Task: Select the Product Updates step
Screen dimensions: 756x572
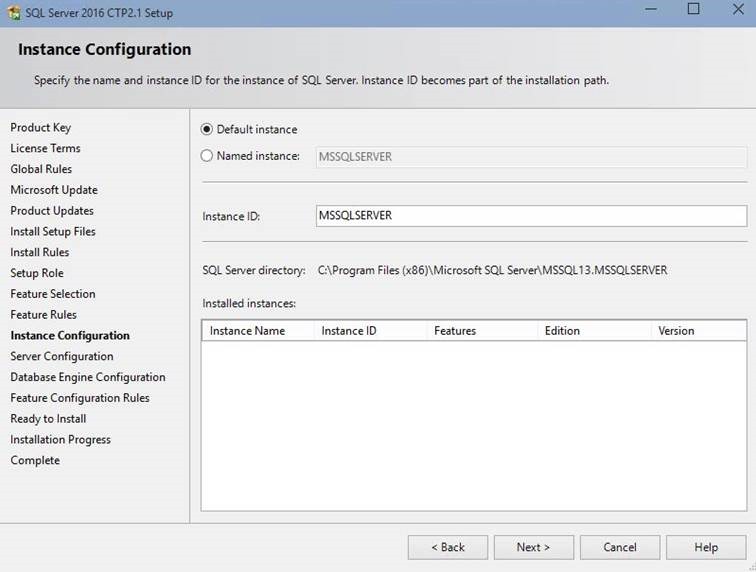Action: tap(52, 211)
